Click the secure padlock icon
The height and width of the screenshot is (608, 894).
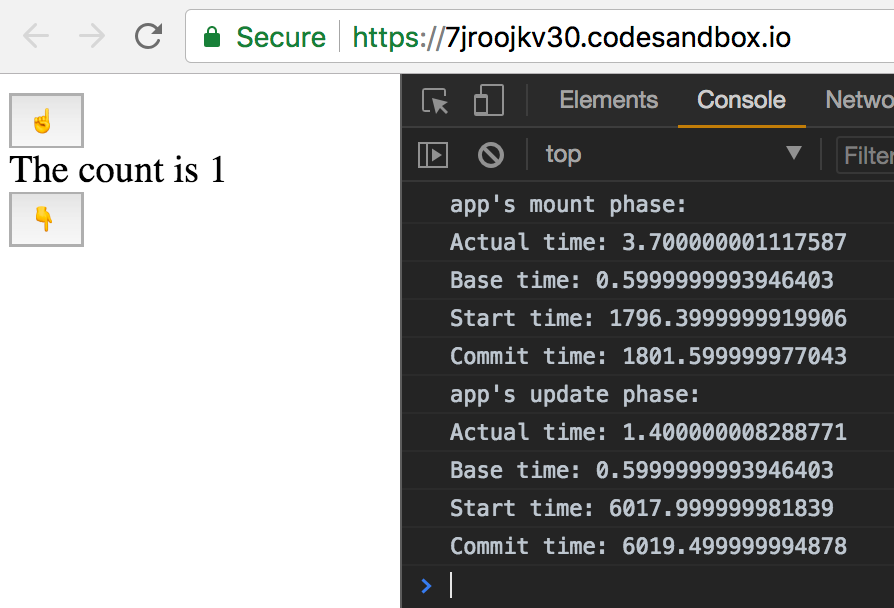point(213,36)
